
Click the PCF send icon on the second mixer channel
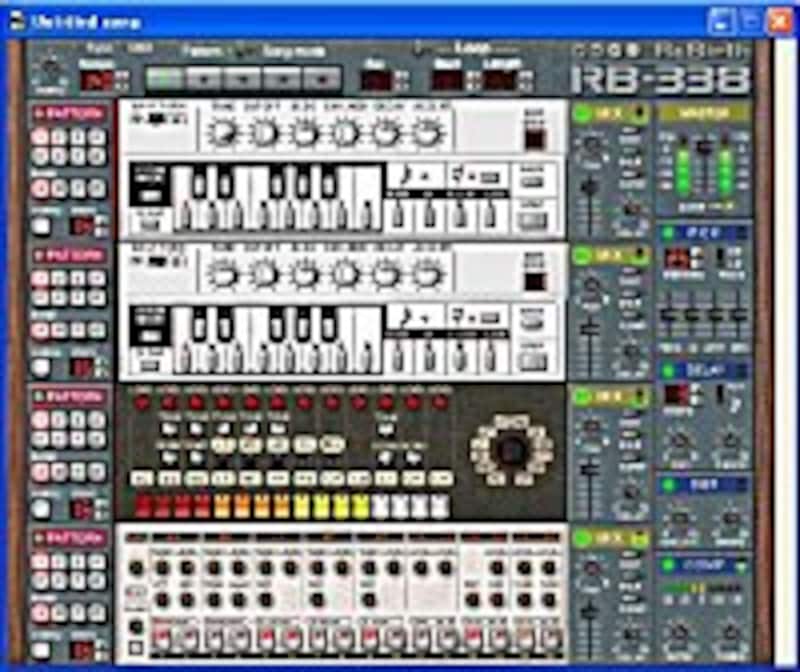629,277
